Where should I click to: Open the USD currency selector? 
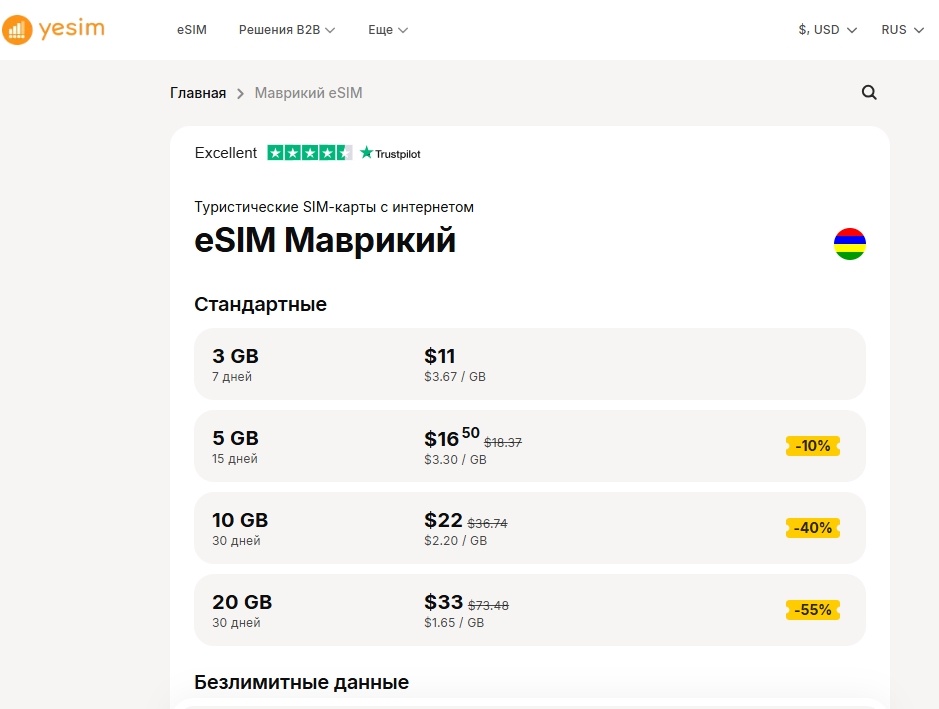click(828, 30)
